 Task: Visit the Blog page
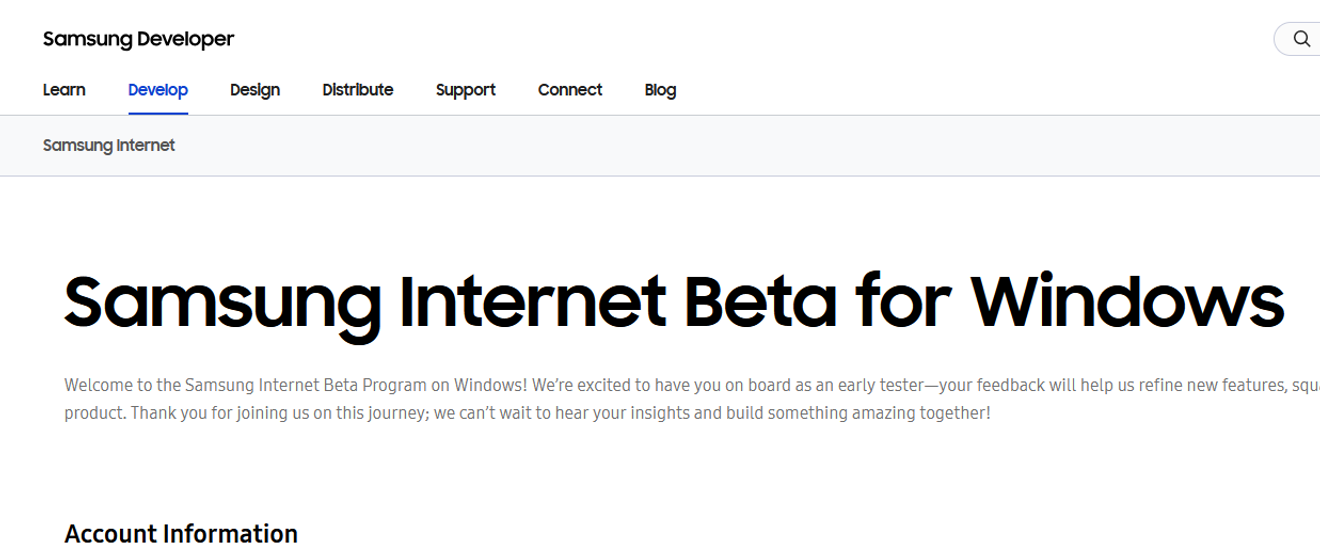tap(660, 90)
